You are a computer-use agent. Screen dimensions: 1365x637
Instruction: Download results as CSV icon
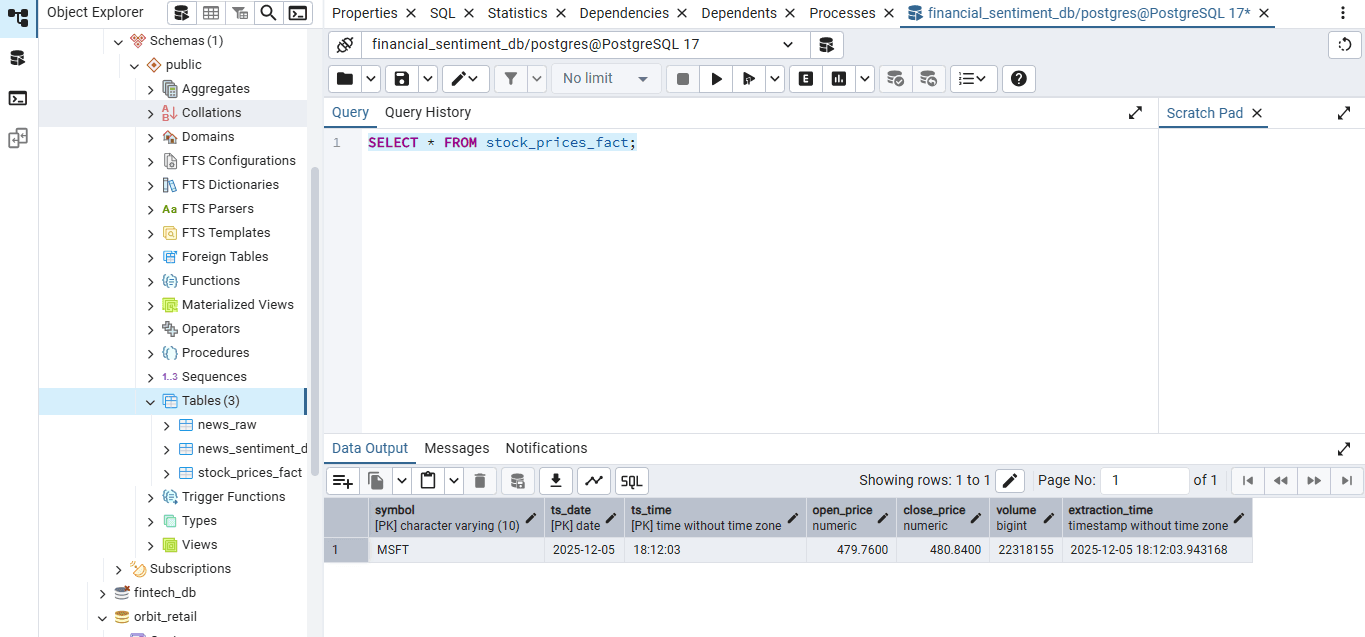coord(556,480)
